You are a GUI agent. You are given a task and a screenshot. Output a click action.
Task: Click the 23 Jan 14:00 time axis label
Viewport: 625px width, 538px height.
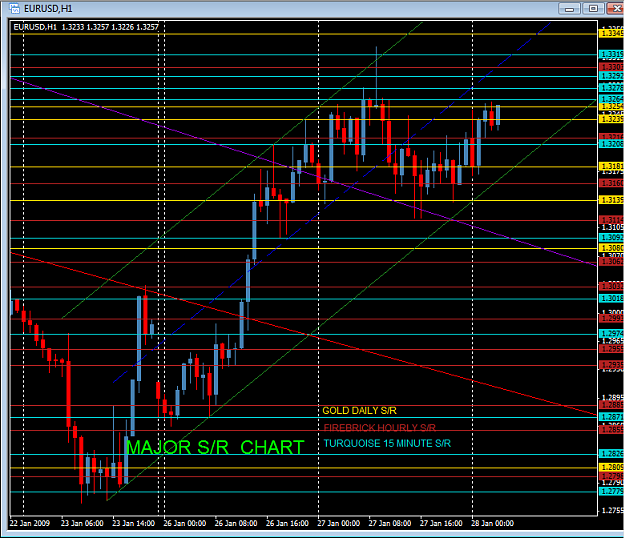(133, 523)
